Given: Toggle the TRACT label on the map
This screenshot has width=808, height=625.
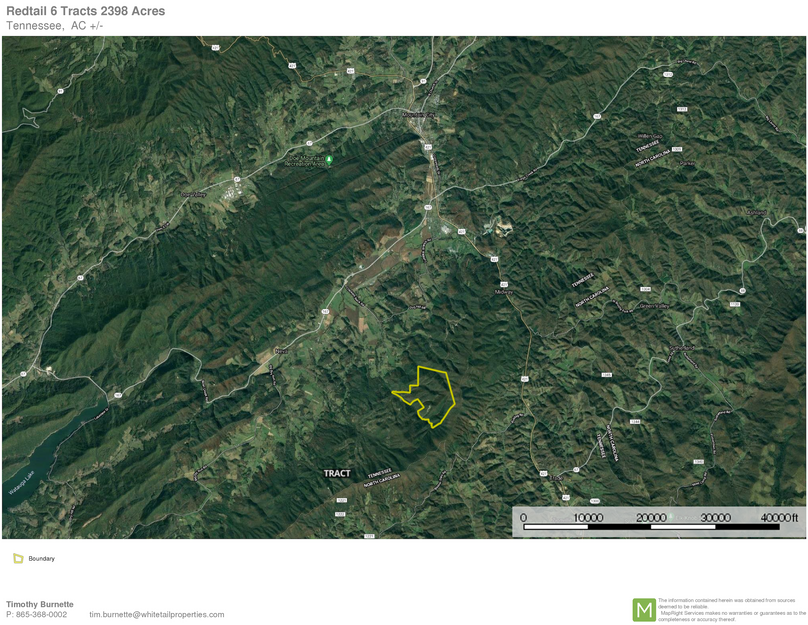Looking at the screenshot, I should 337,473.
